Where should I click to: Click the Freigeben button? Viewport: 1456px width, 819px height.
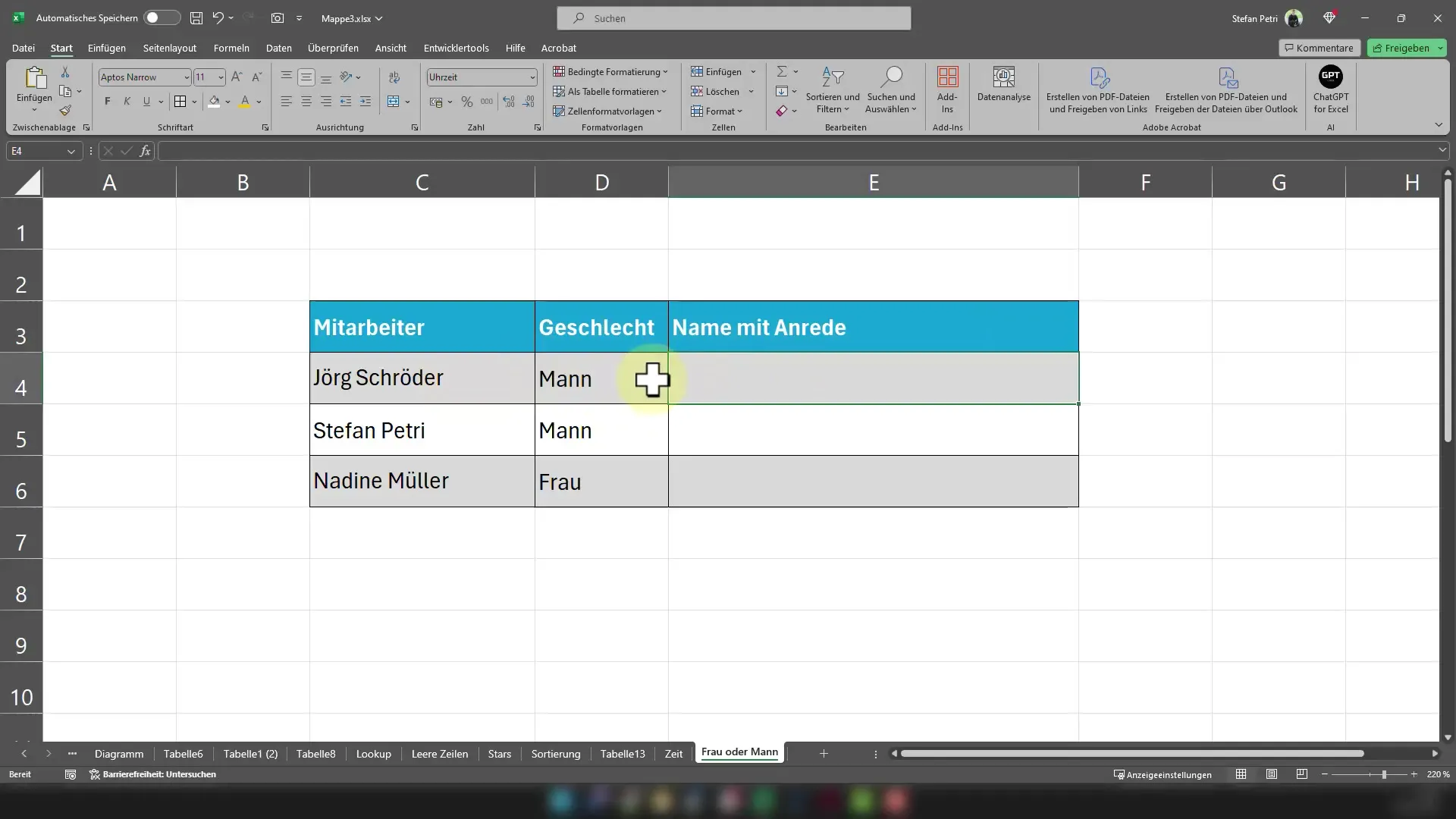coord(1405,47)
